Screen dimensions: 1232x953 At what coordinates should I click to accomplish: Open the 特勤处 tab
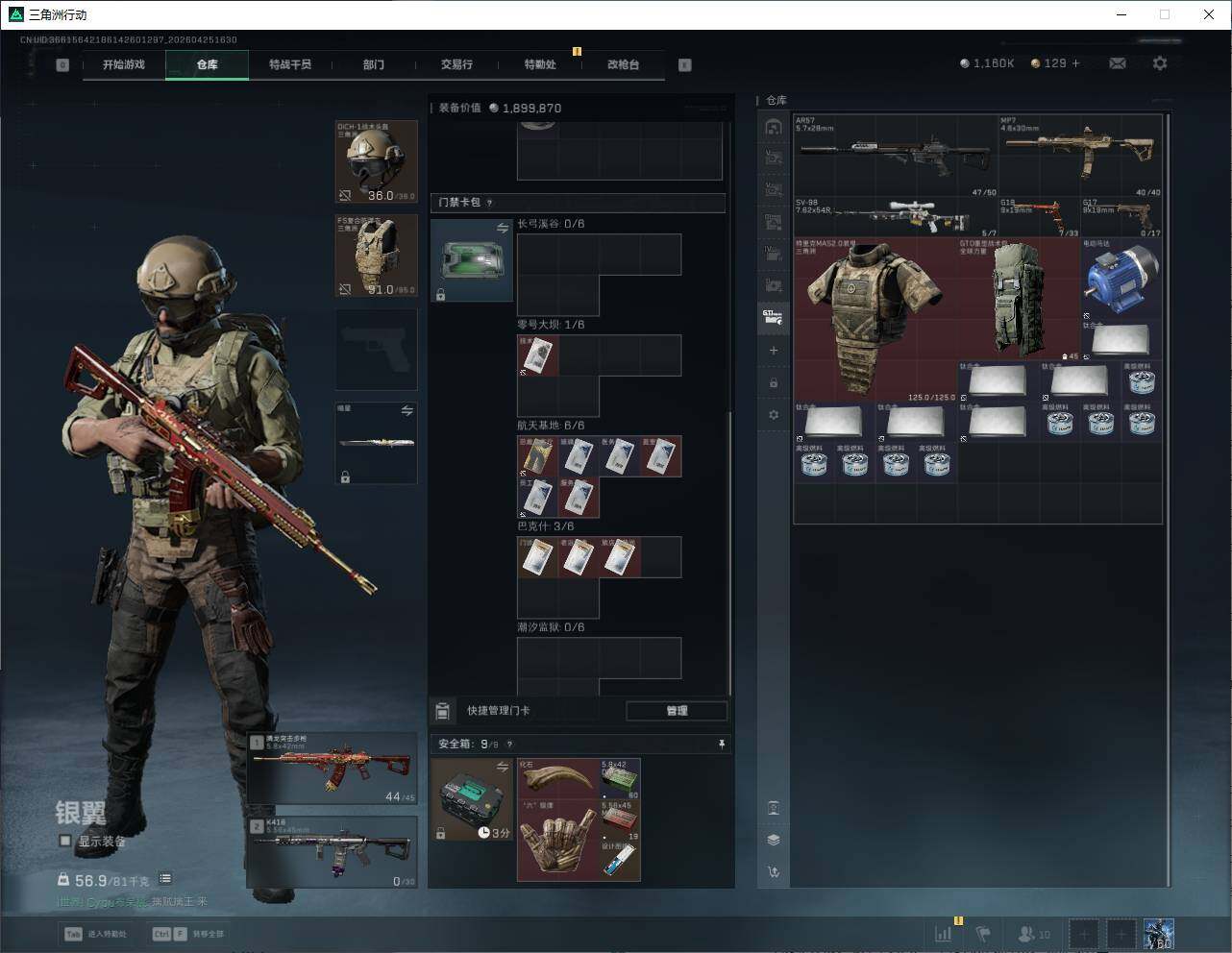click(x=540, y=64)
